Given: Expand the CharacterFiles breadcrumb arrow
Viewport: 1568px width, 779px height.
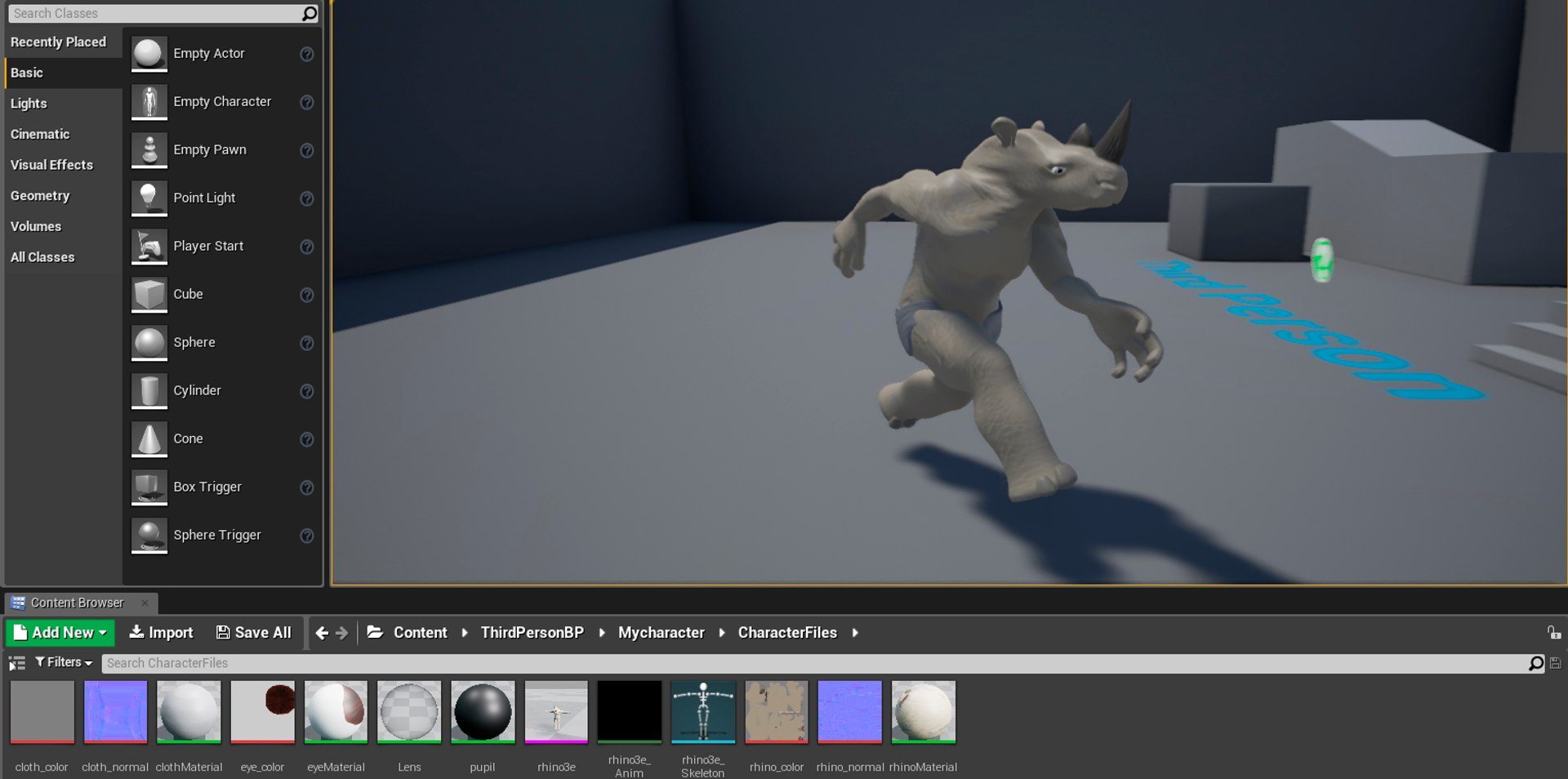Looking at the screenshot, I should coord(855,633).
